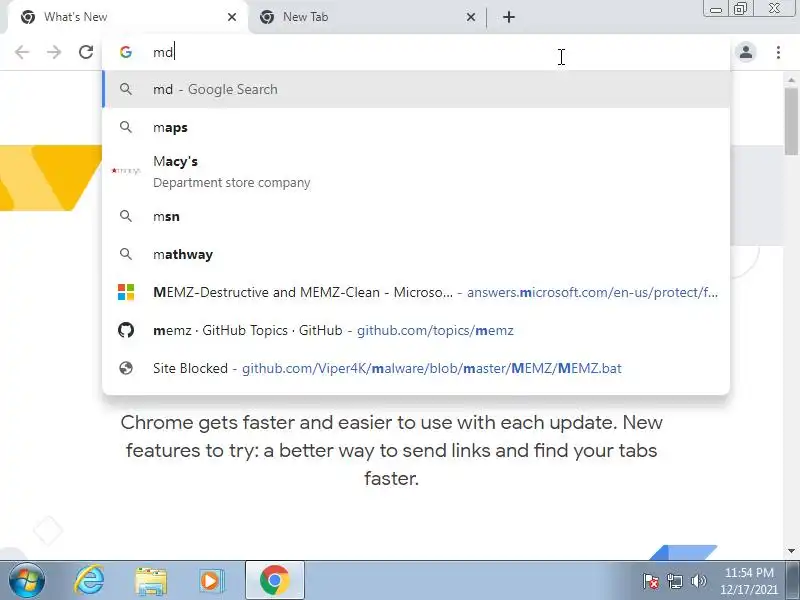Reload the current page
This screenshot has height=600, width=800.
(86, 52)
